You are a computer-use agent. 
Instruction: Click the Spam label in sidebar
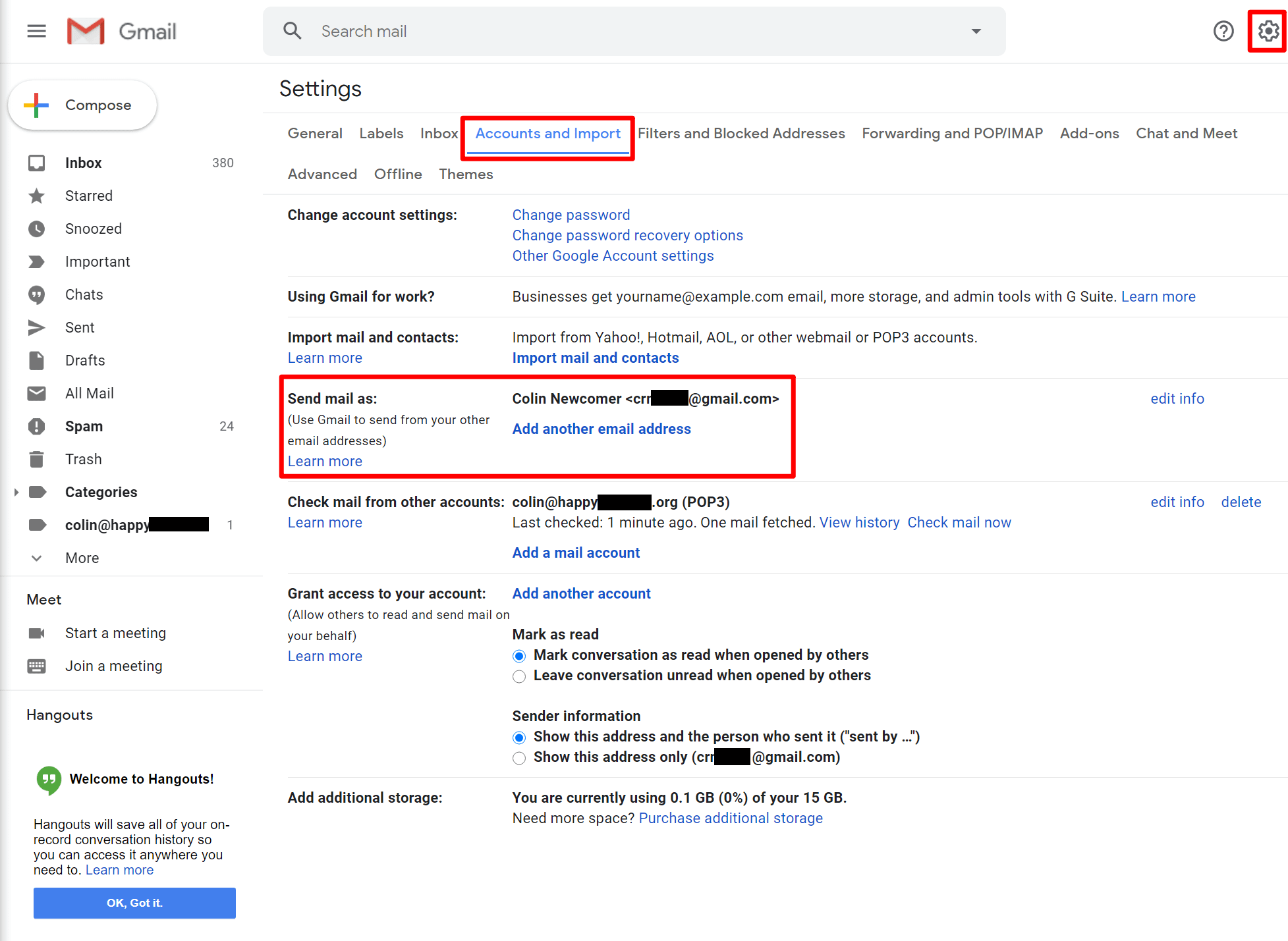[x=82, y=426]
